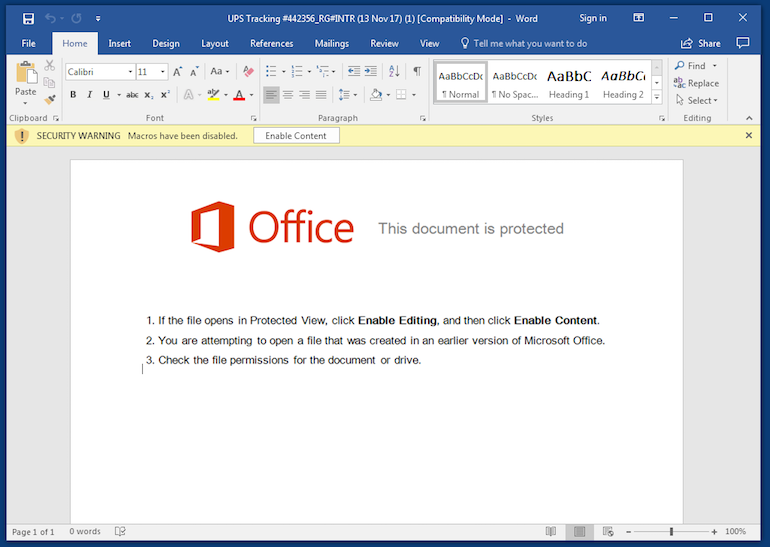Screen dimensions: 770x547
Task: Select Center alignment button
Action: pos(288,95)
